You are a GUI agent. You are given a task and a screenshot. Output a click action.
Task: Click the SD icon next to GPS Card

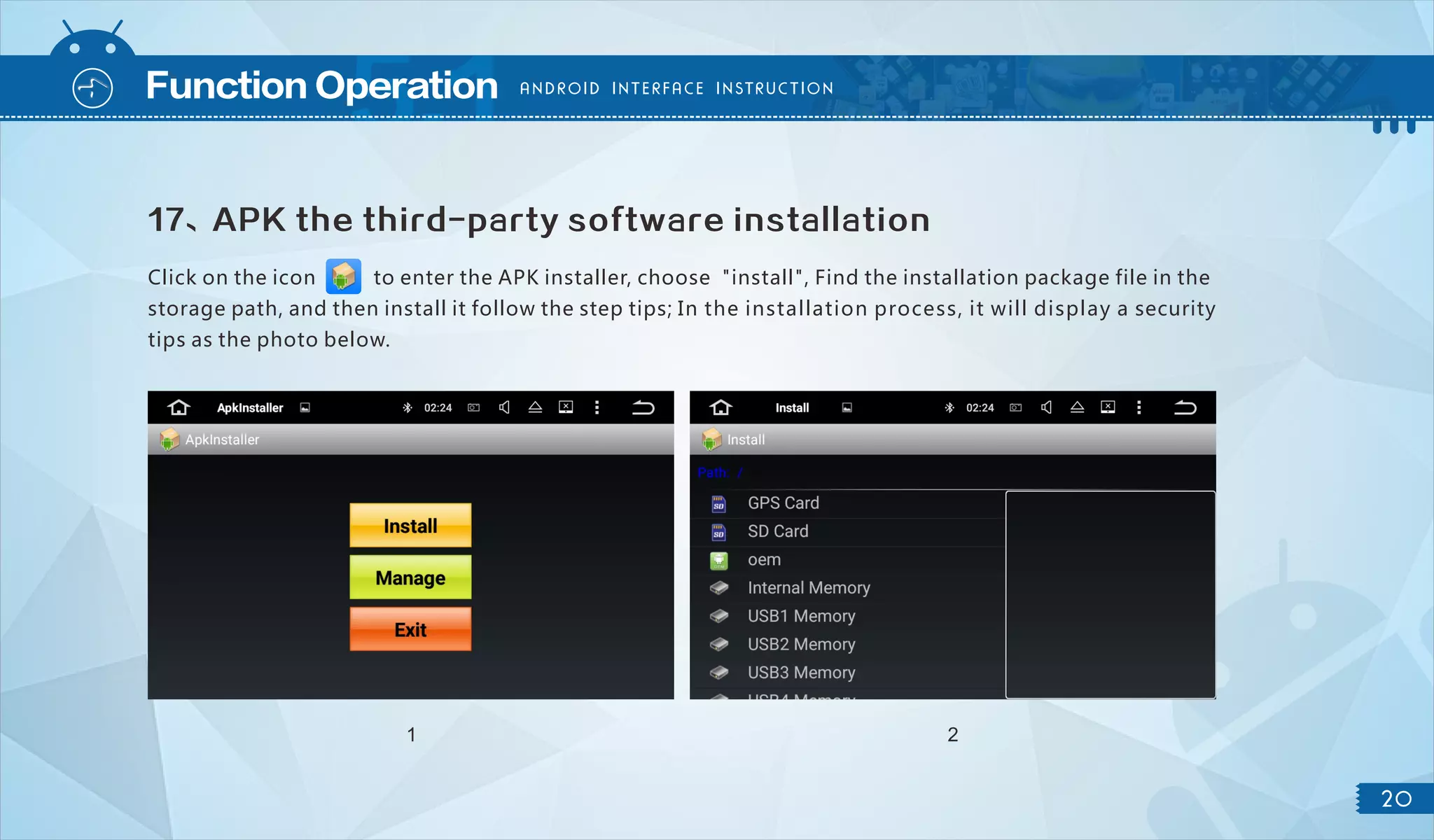coord(718,504)
